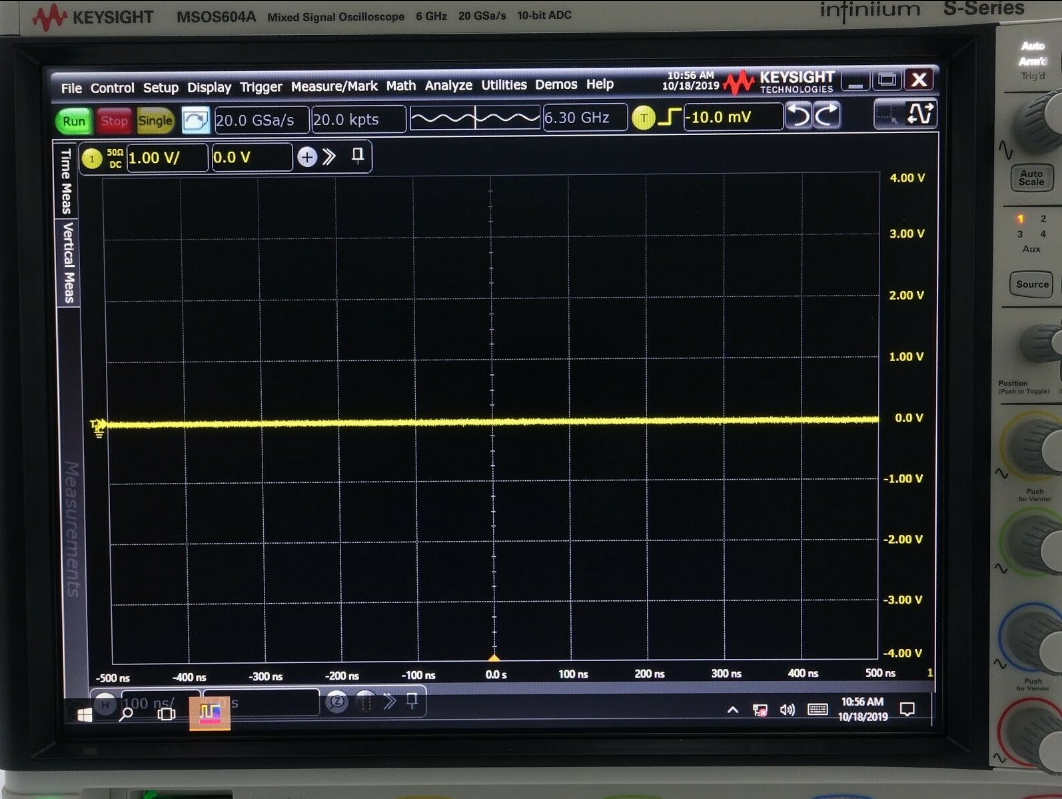Click the yellow Single acquisition button
The image size is (1062, 799).
point(155,121)
